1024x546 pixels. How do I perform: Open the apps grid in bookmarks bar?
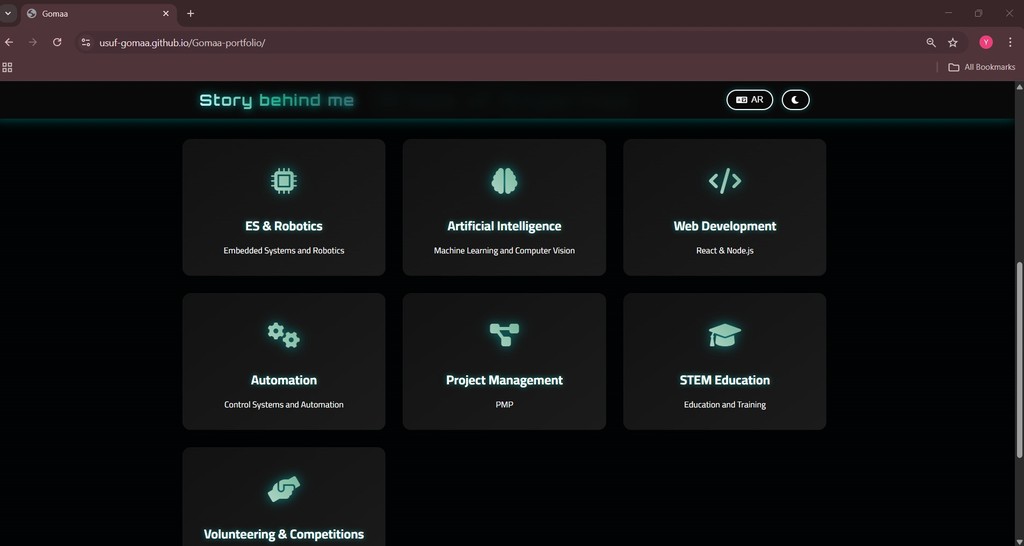pos(8,67)
